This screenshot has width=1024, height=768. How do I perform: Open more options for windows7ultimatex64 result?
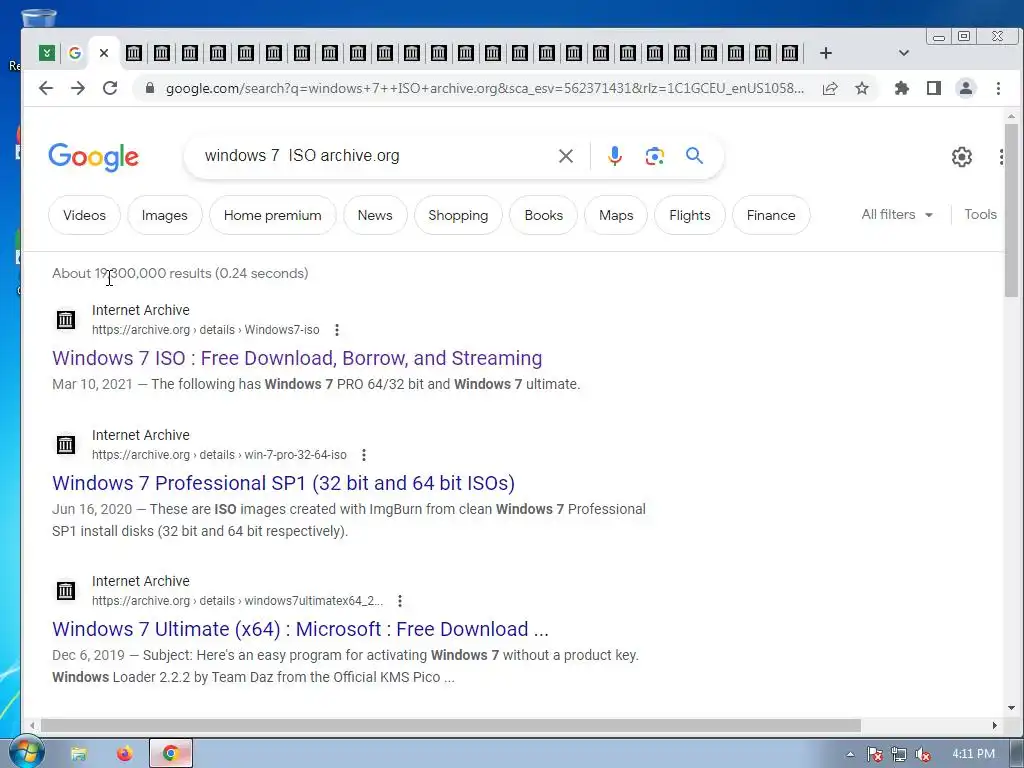tap(400, 601)
